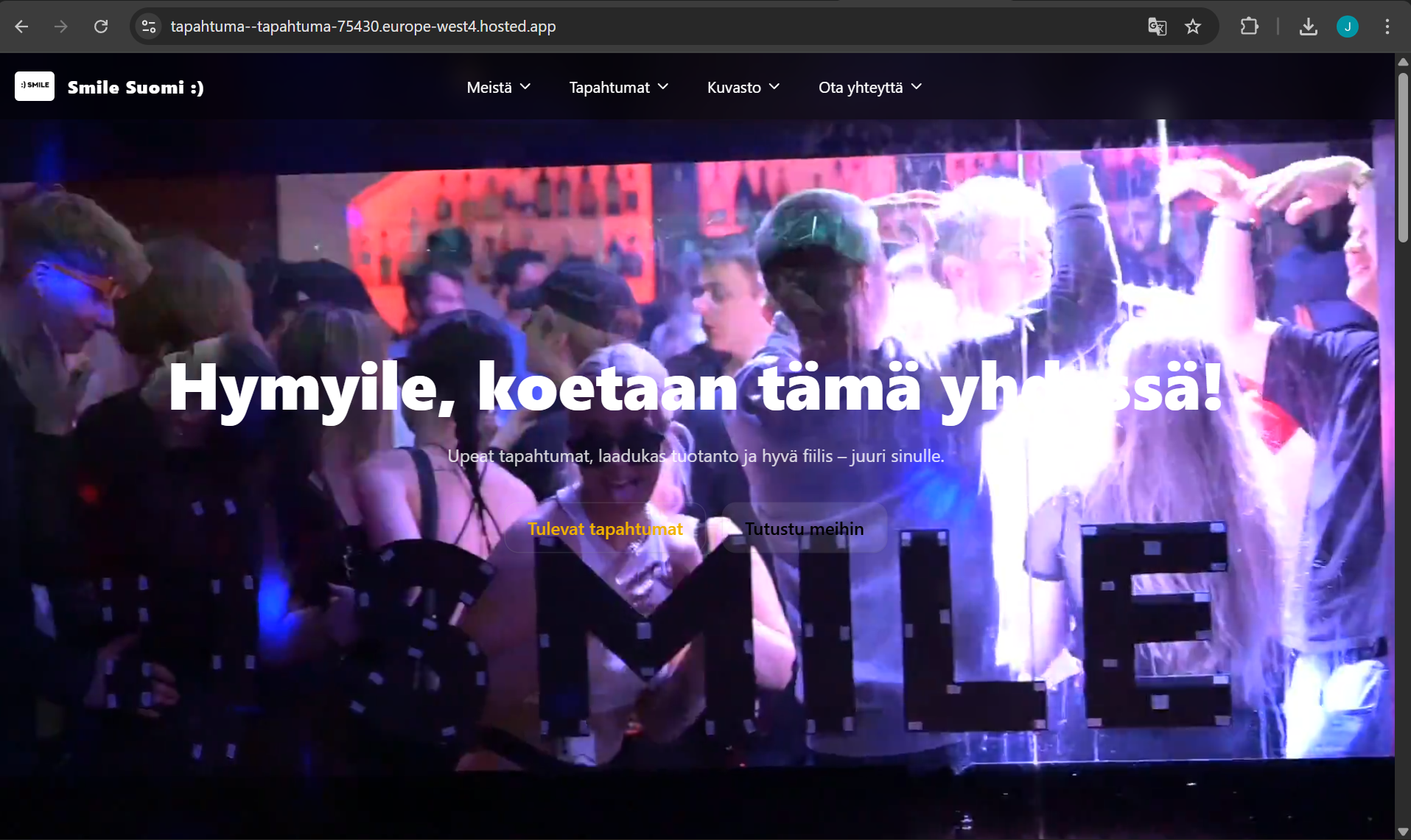This screenshot has width=1411, height=840.
Task: Click the browser forward arrow
Action: pyautogui.click(x=61, y=27)
